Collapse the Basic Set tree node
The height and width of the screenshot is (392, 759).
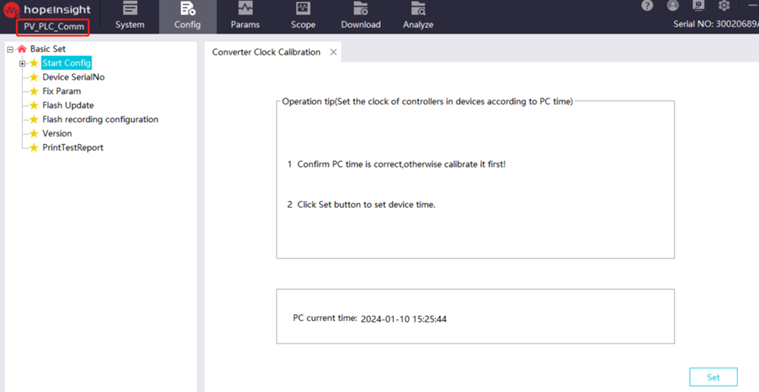10,49
